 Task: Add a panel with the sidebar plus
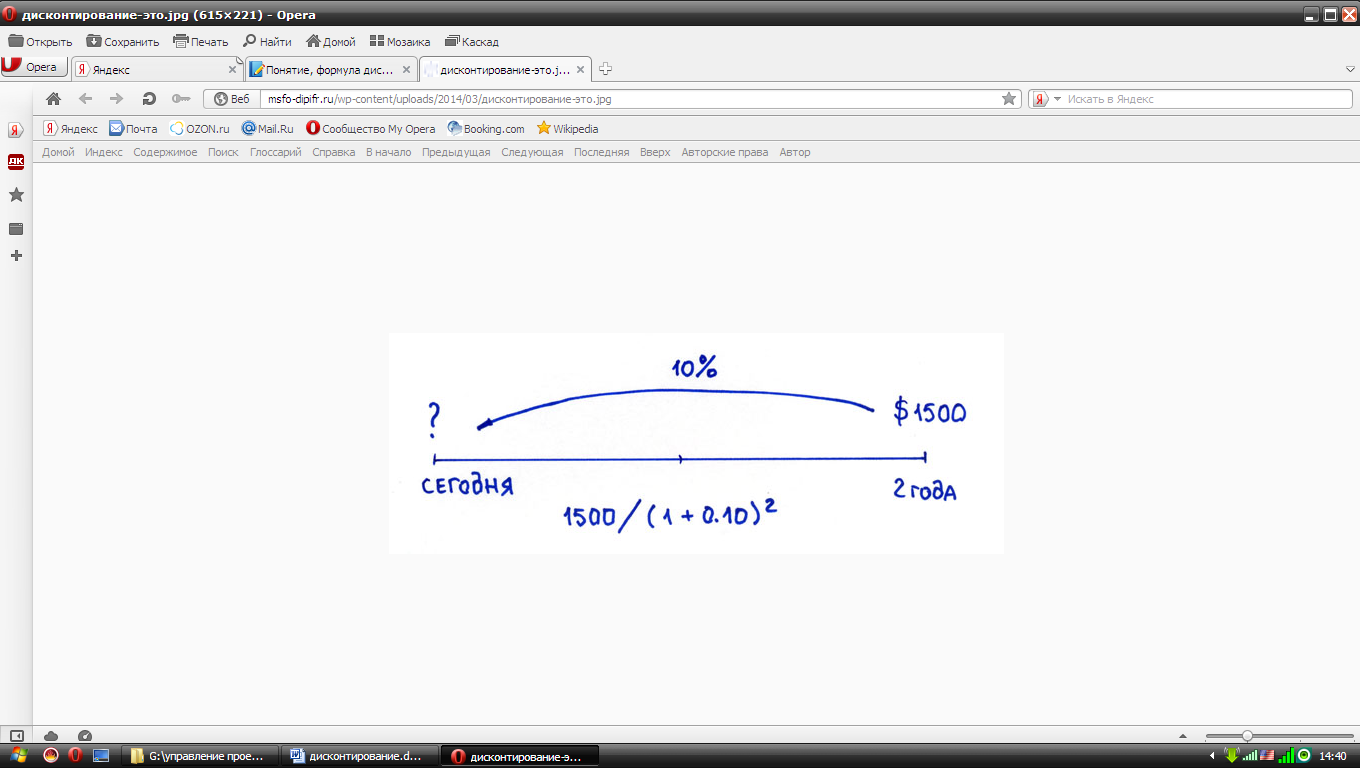pos(16,256)
